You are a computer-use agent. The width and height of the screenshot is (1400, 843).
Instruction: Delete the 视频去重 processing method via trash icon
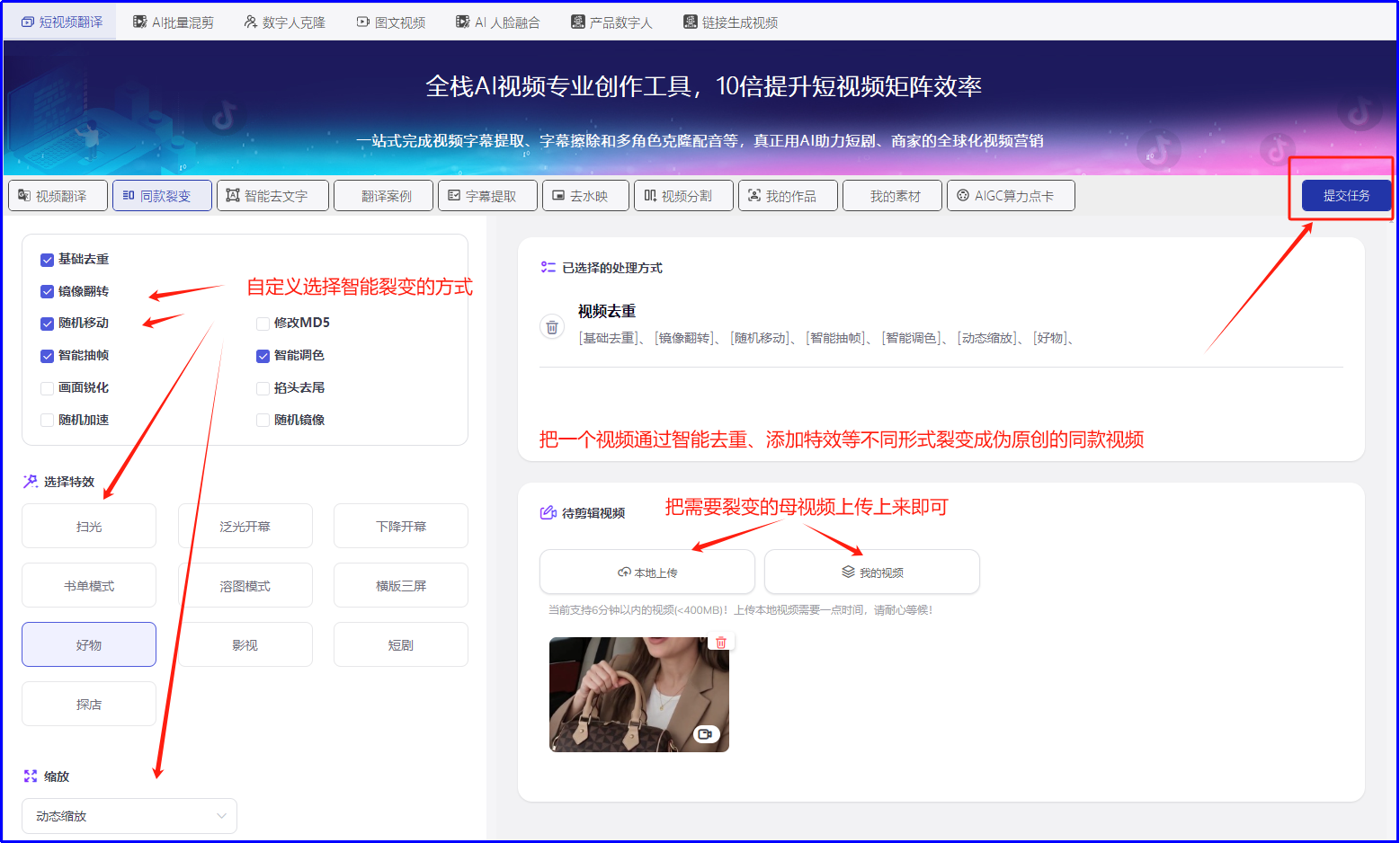(x=551, y=327)
